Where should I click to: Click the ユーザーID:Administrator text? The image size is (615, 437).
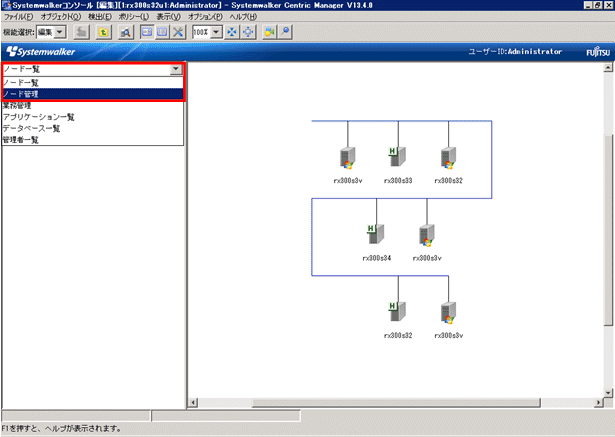[515, 51]
